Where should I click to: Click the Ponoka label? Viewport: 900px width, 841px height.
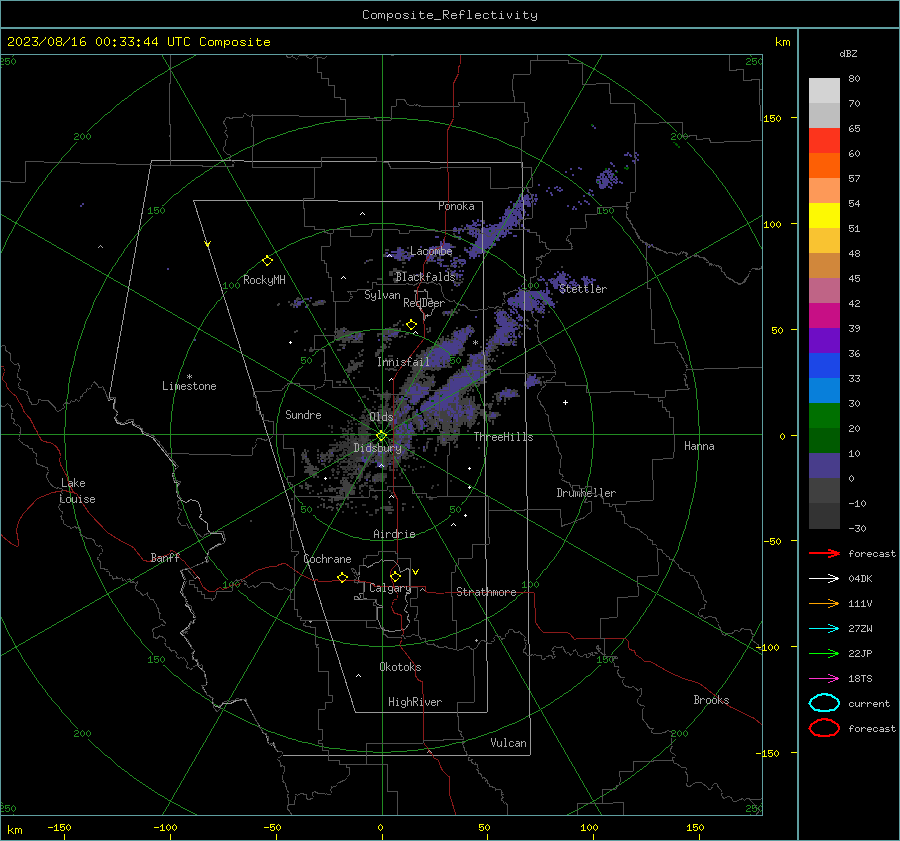pos(456,206)
